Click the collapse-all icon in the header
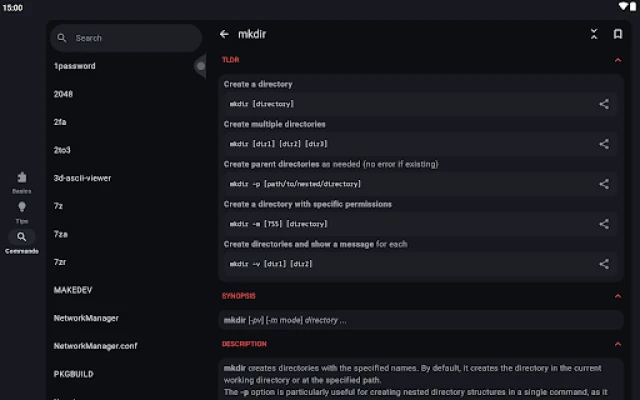The image size is (640, 400). coord(594,34)
